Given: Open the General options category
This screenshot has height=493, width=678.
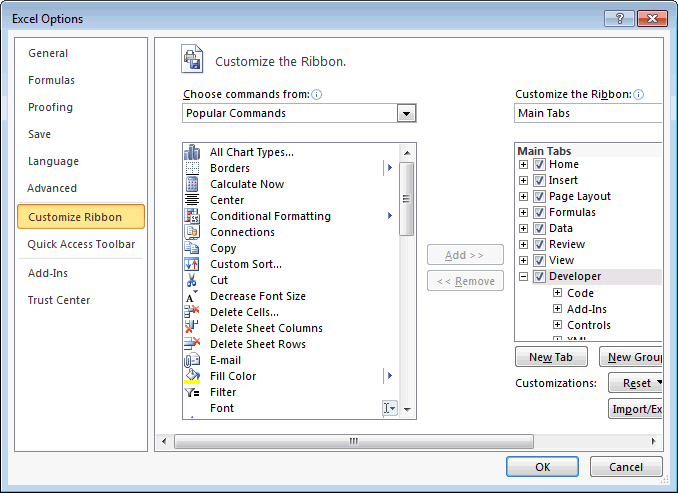Looking at the screenshot, I should coord(48,53).
